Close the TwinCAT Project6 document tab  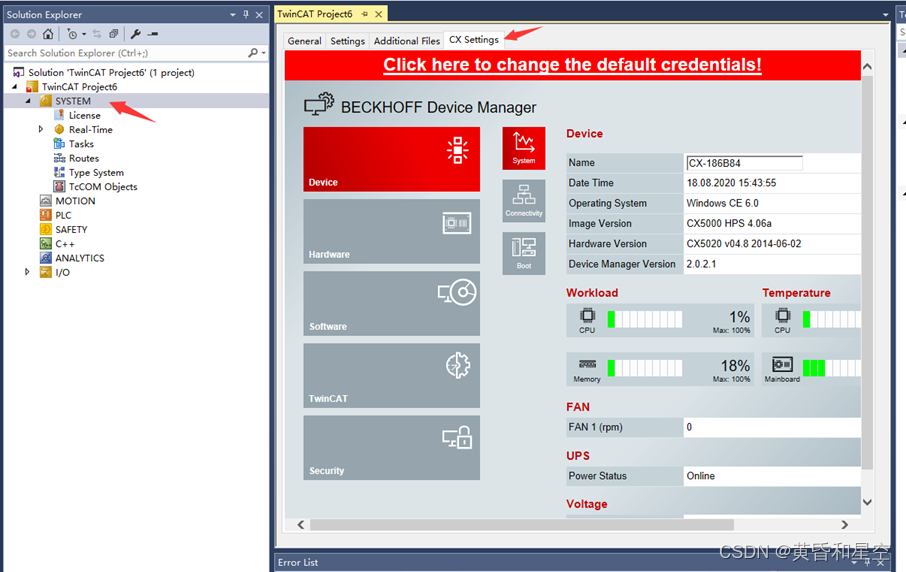click(378, 14)
